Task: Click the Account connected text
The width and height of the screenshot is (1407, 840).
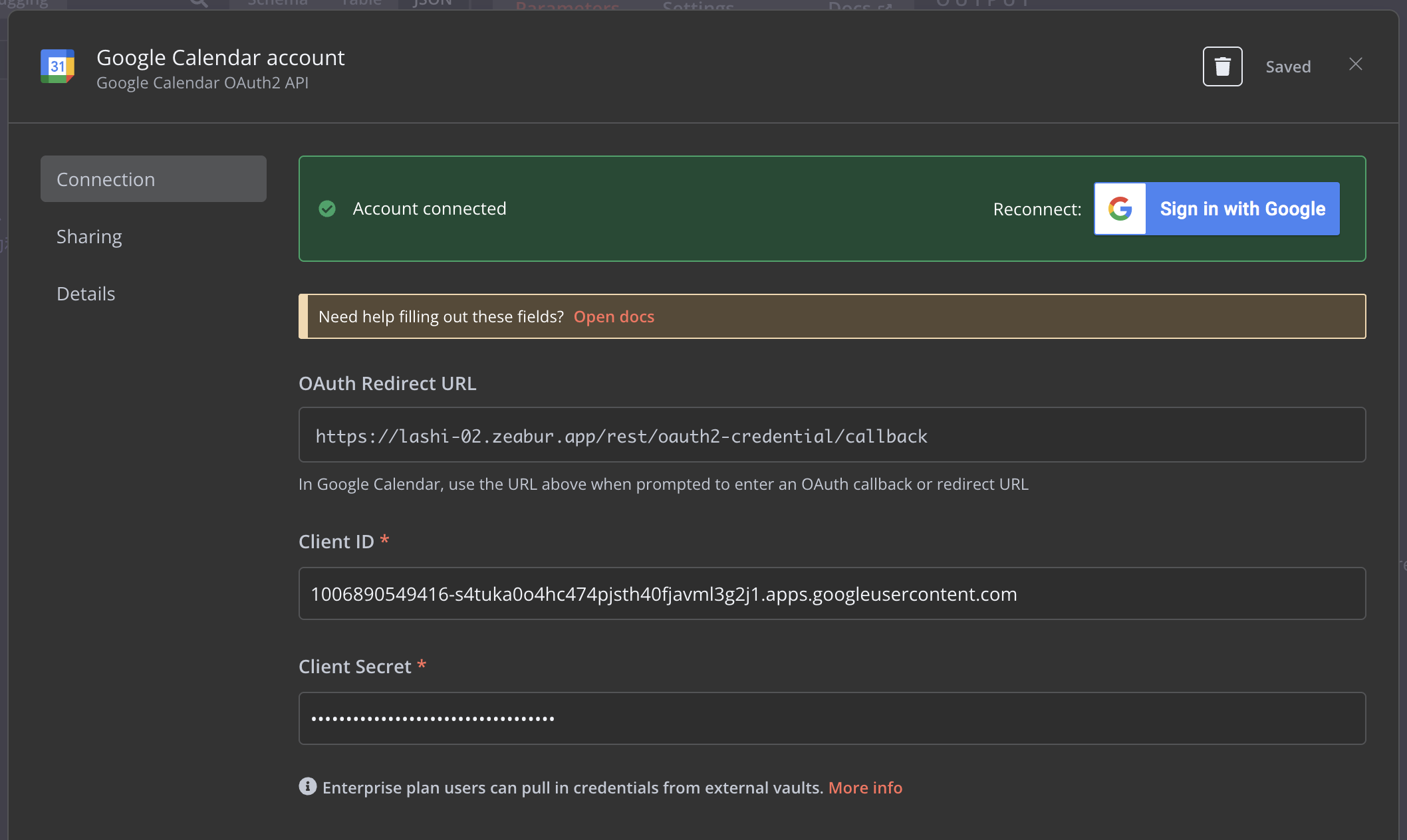Action: [x=430, y=209]
